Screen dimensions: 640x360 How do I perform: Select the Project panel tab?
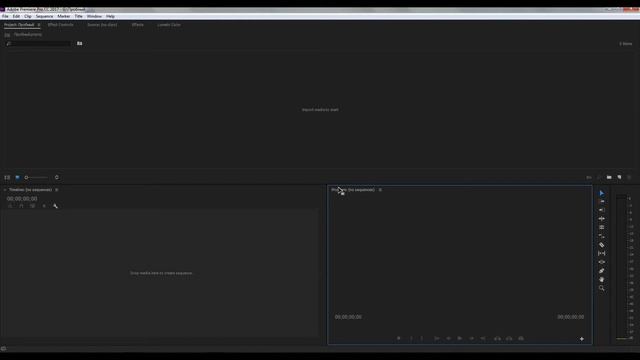point(19,25)
